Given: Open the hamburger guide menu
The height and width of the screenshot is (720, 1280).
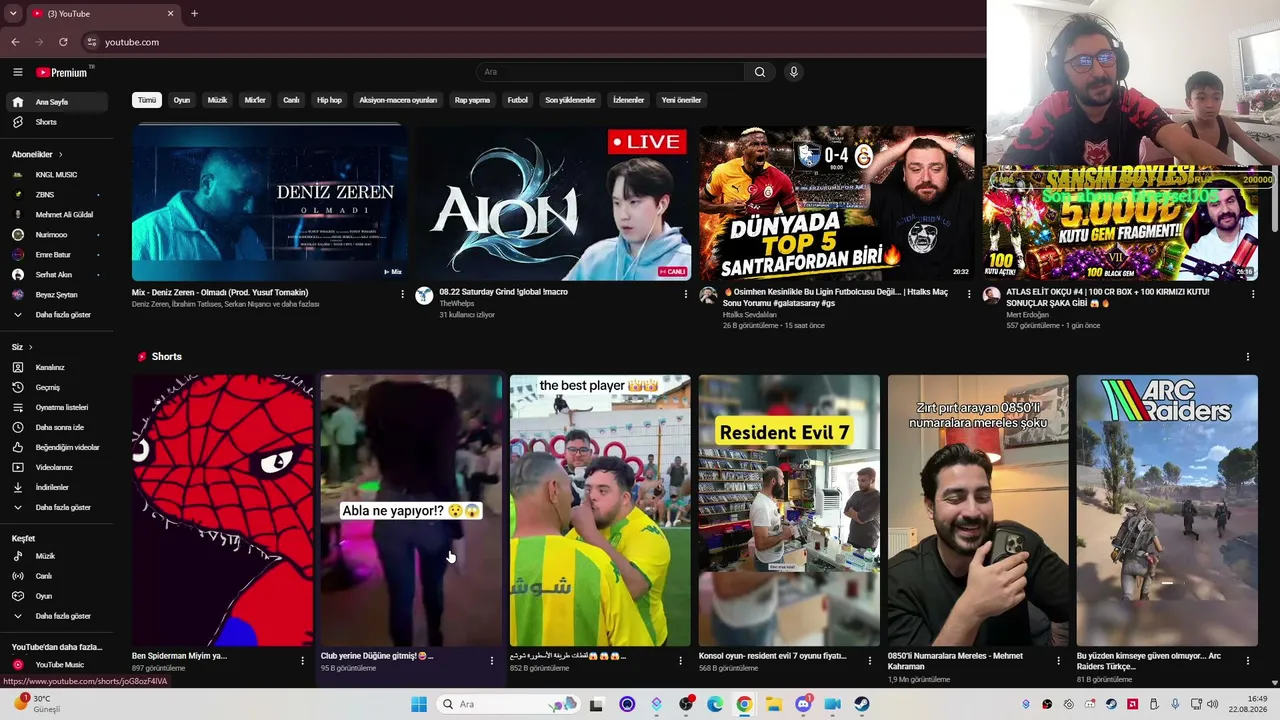Looking at the screenshot, I should tap(17, 72).
